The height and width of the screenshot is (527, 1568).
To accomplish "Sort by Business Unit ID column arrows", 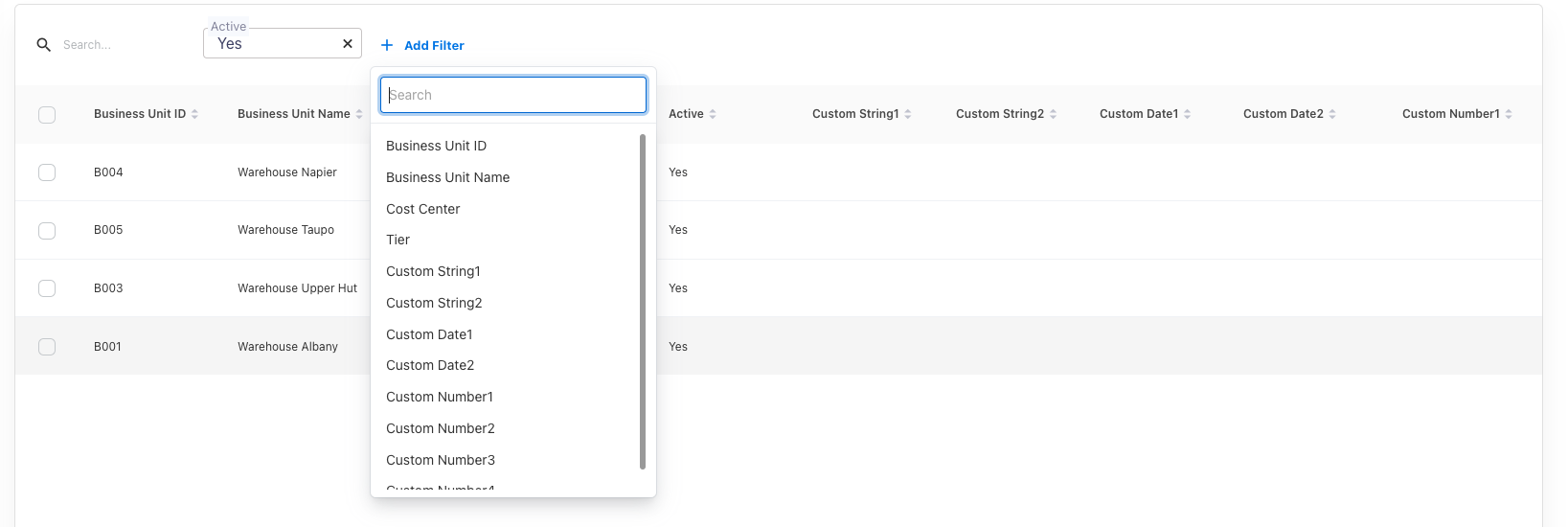I will point(194,114).
